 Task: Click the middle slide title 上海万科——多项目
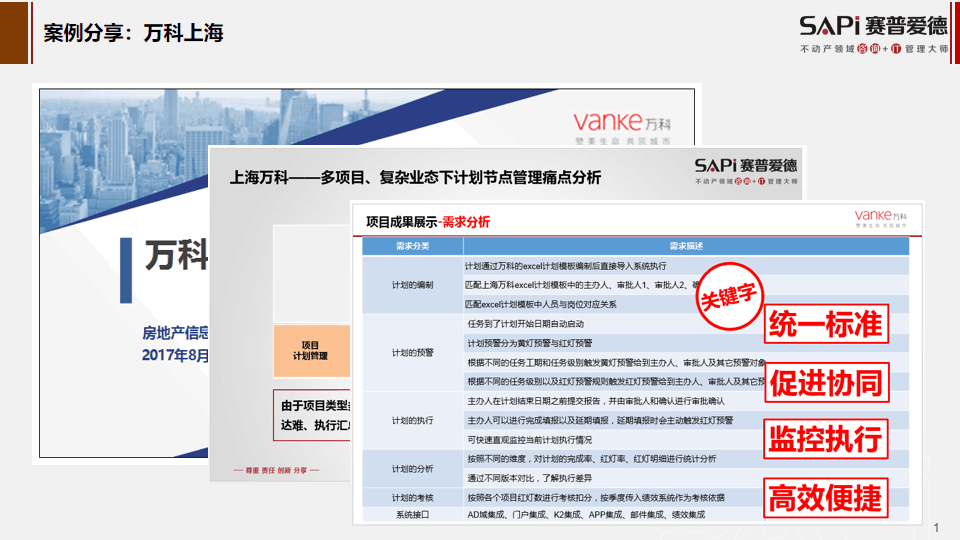(x=415, y=178)
